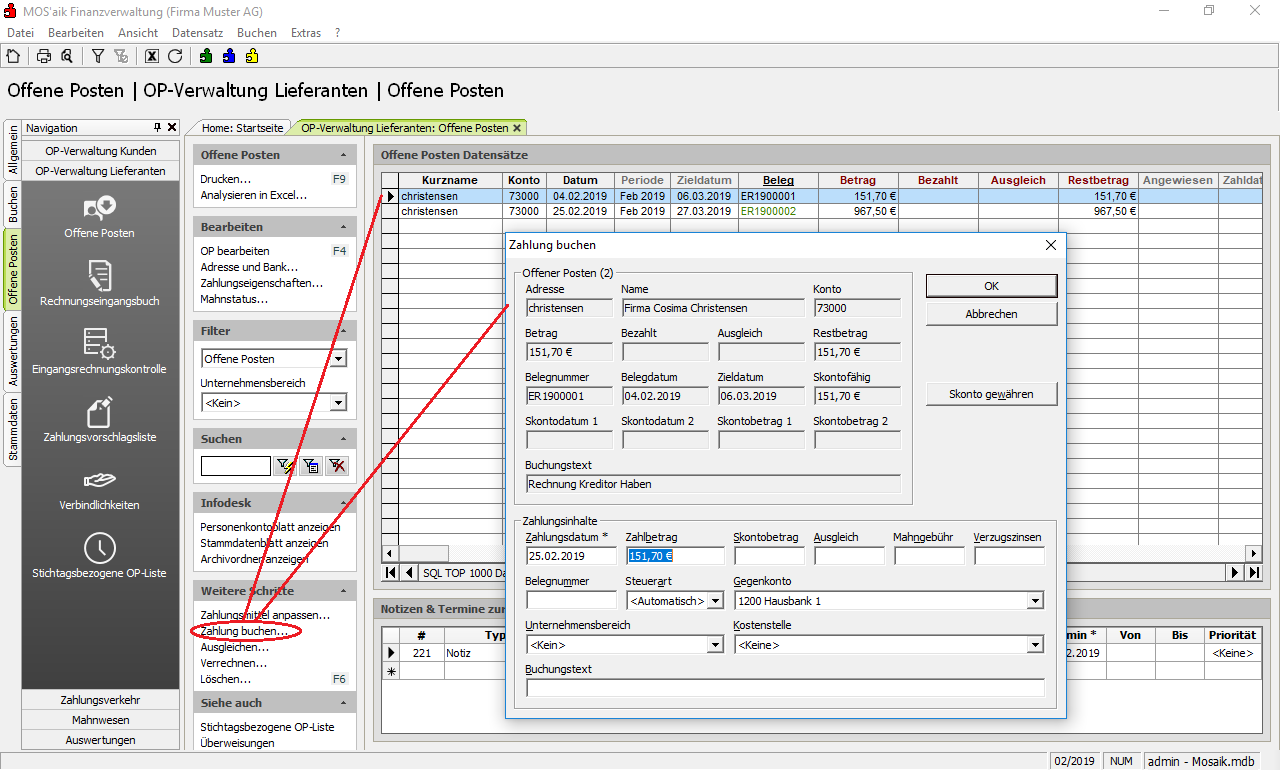Click the Skonto gewähren button
Screen dimensions: 1280x770
[x=990, y=394]
